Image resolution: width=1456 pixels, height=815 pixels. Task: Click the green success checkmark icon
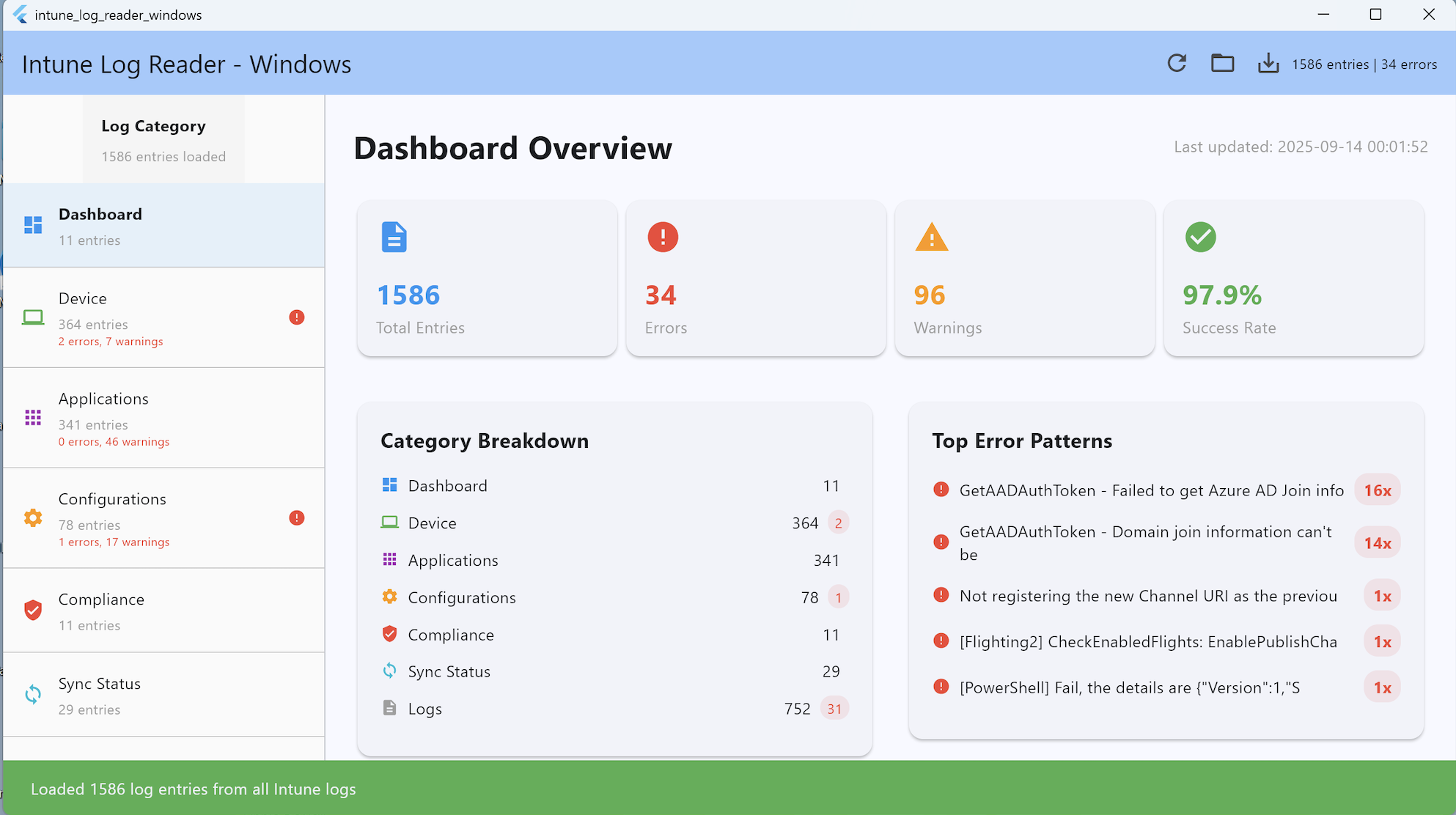1200,237
